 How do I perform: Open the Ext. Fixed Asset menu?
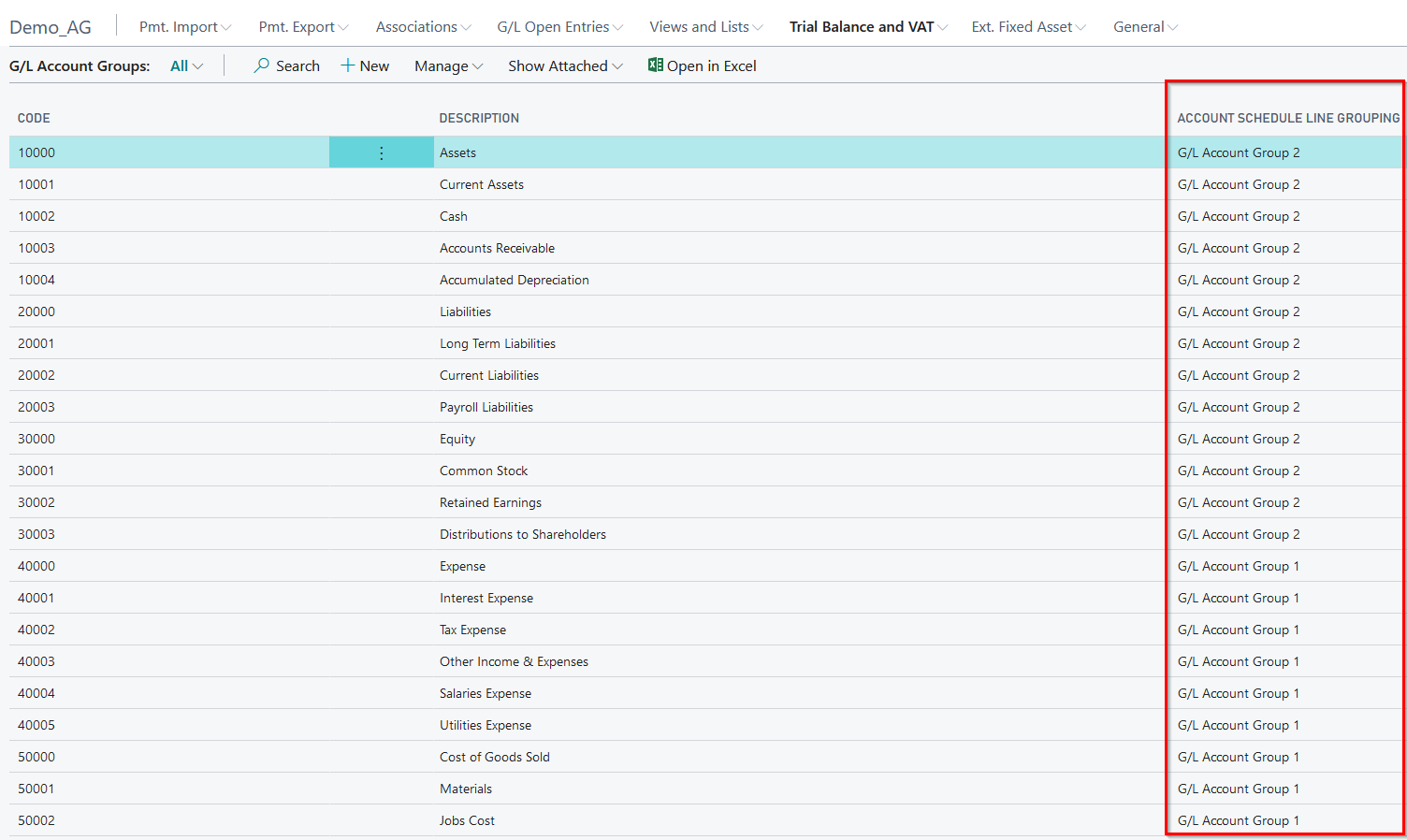tap(1028, 27)
